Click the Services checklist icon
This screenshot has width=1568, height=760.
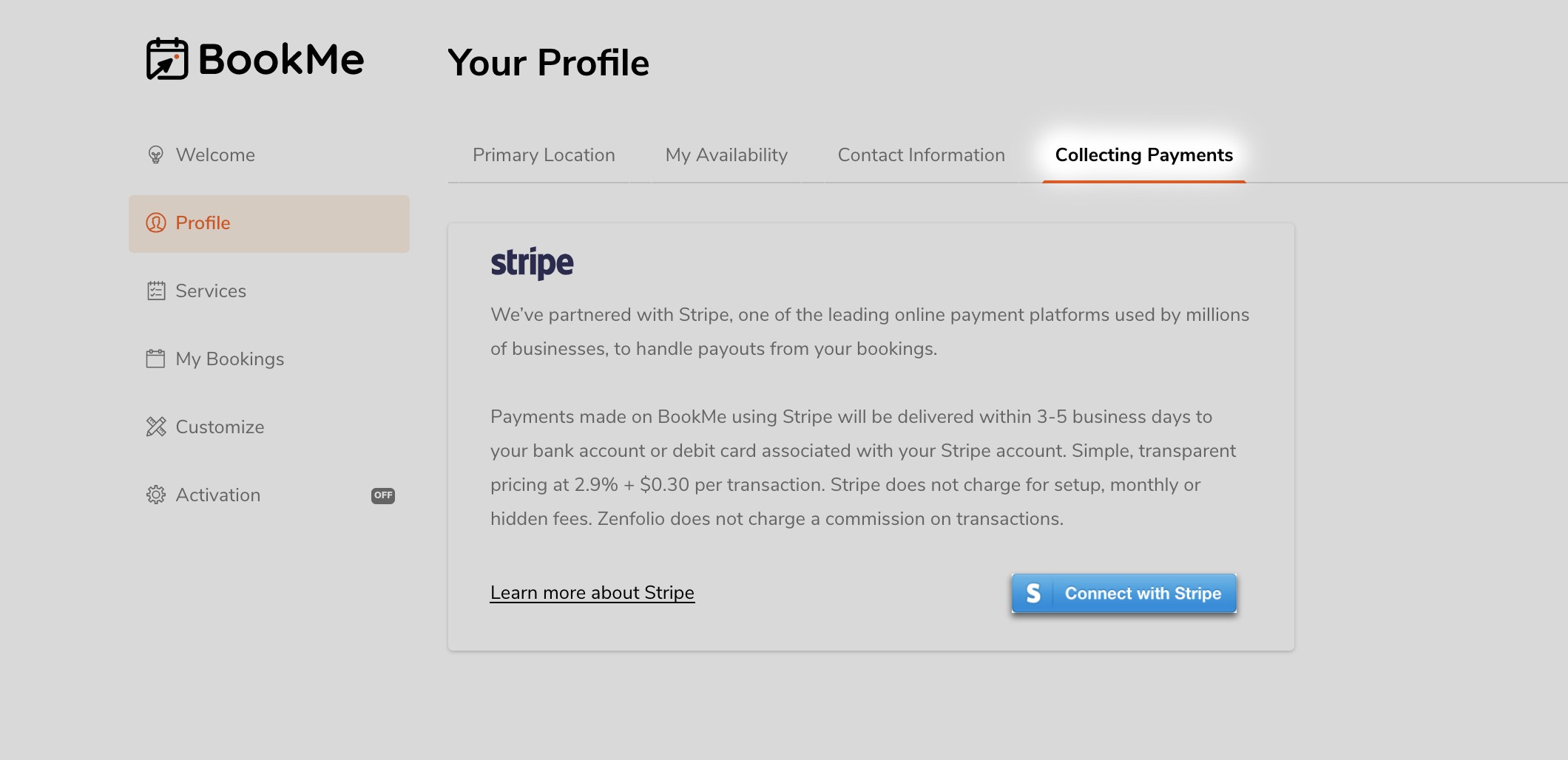point(156,291)
